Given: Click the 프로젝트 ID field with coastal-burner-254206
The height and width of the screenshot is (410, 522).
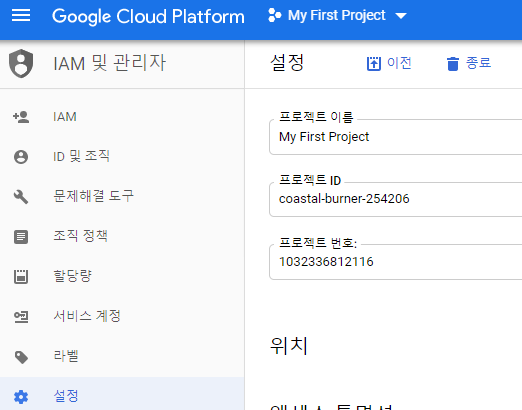Looking at the screenshot, I should 395,199.
